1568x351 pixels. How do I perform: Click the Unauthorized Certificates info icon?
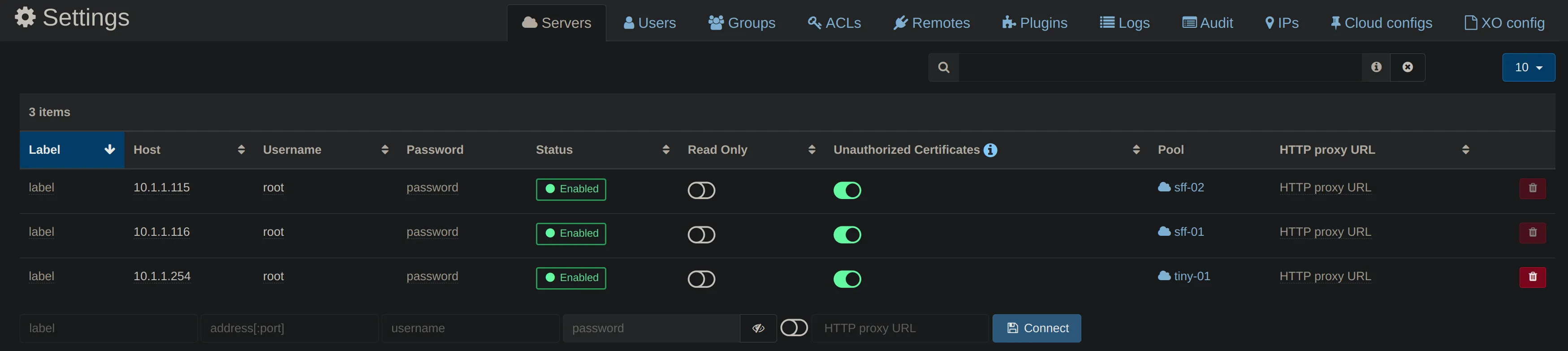coord(990,150)
